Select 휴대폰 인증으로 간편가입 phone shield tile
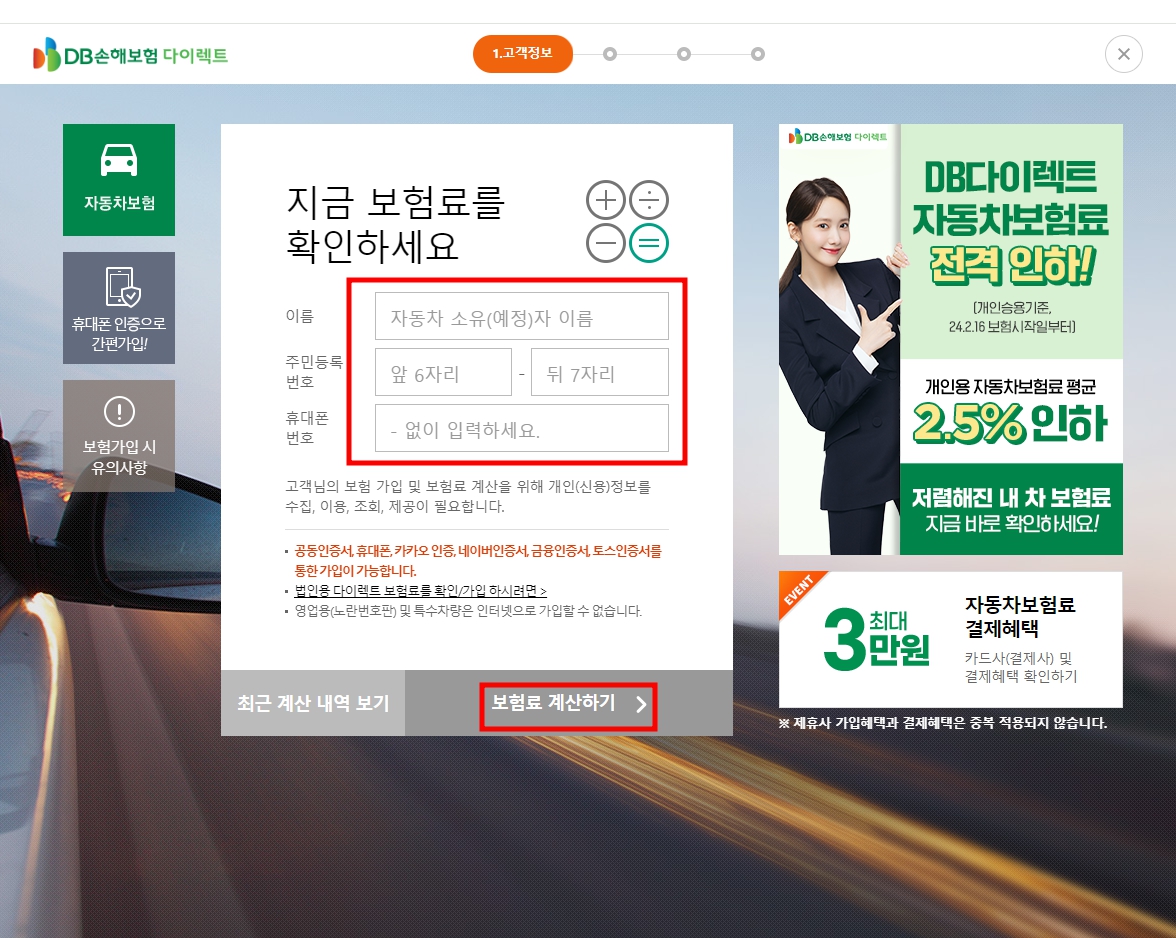This screenshot has height=938, width=1176. (118, 307)
